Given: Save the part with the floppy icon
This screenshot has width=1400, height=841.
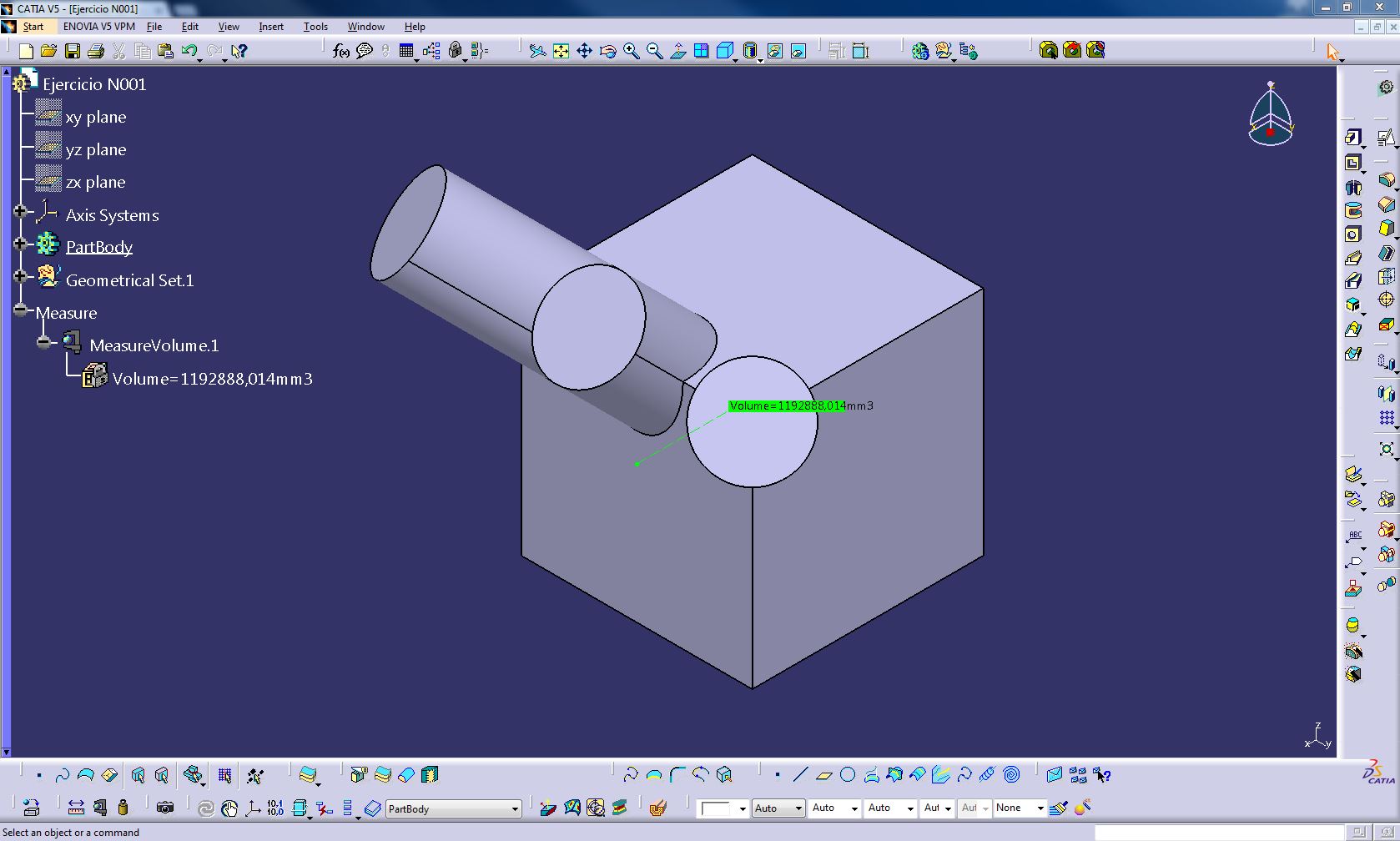Looking at the screenshot, I should (x=73, y=52).
